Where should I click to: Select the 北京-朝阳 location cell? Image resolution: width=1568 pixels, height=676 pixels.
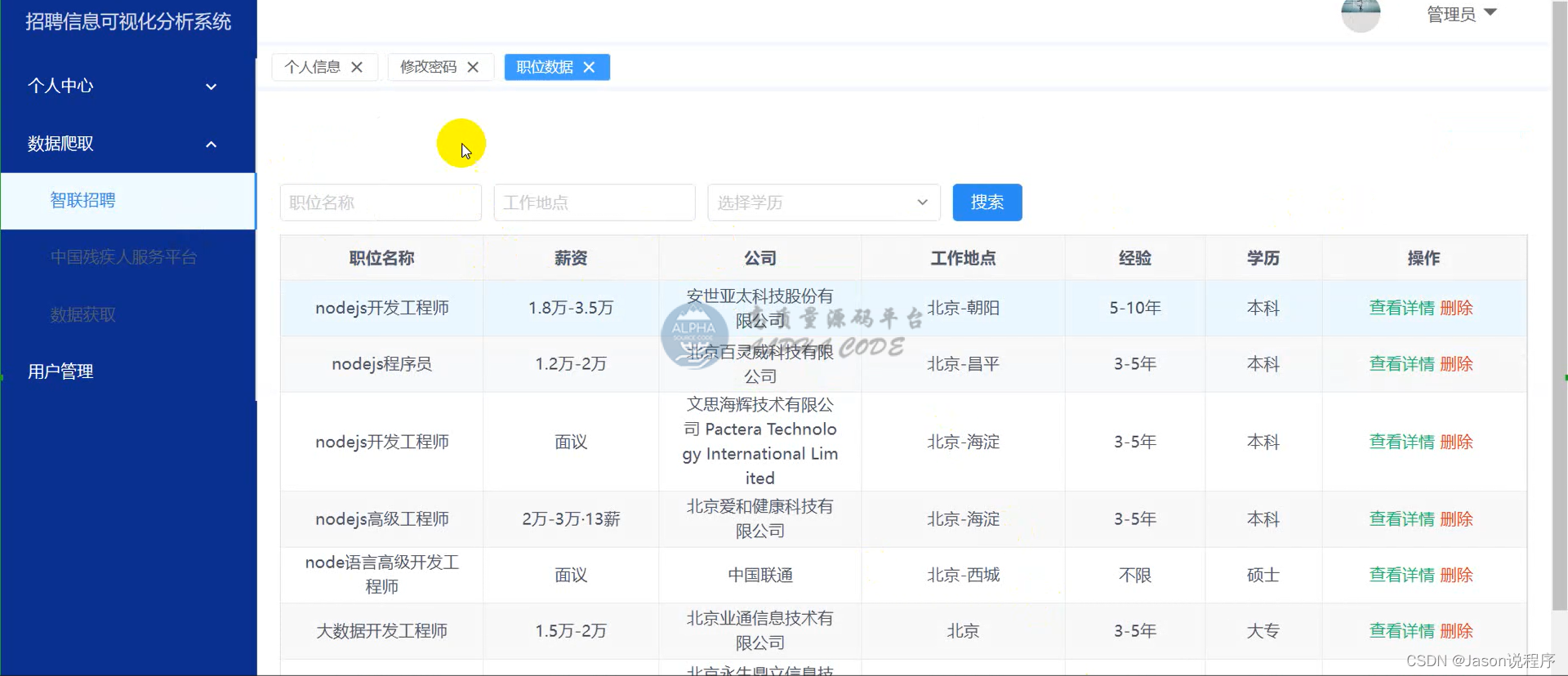click(964, 308)
